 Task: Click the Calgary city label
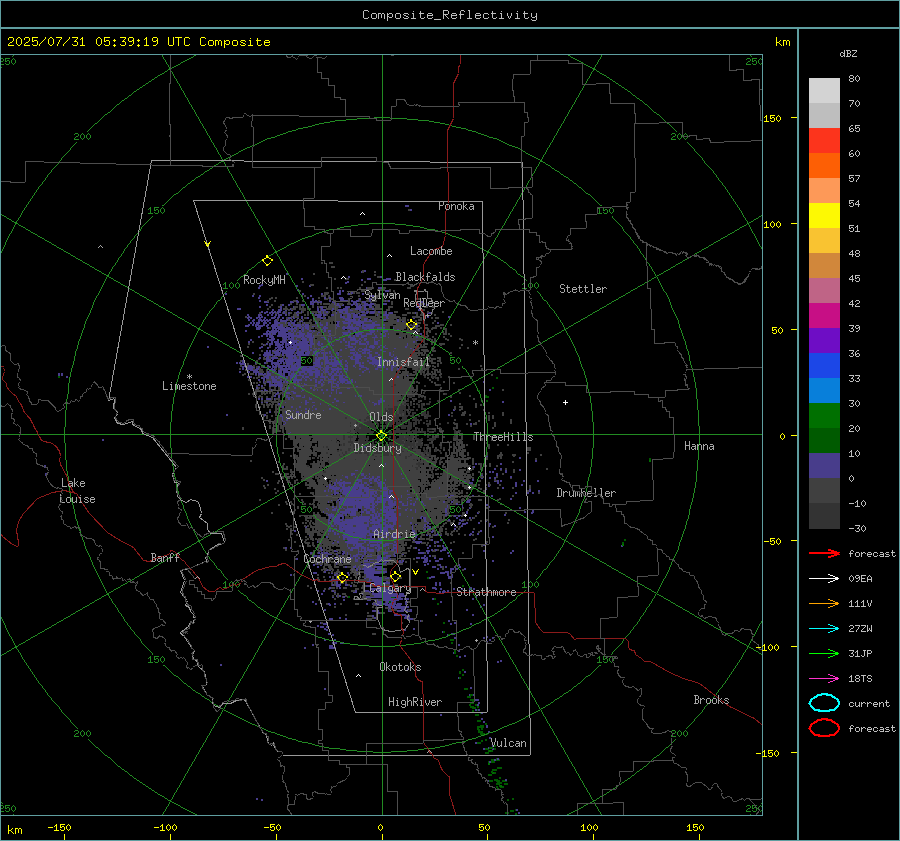(390, 588)
